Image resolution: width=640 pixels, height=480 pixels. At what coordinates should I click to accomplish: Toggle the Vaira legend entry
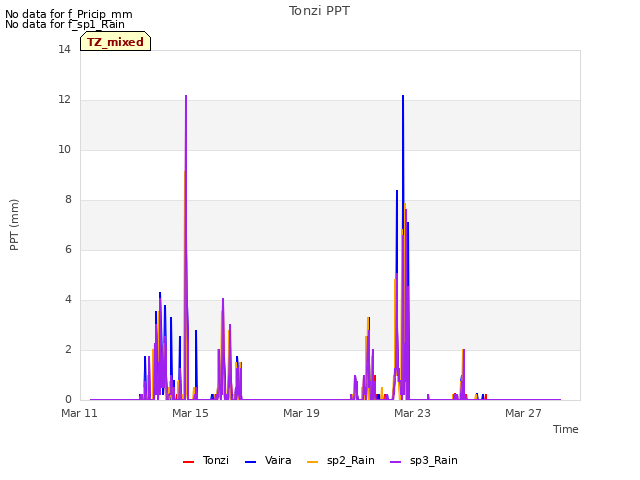pos(268,460)
